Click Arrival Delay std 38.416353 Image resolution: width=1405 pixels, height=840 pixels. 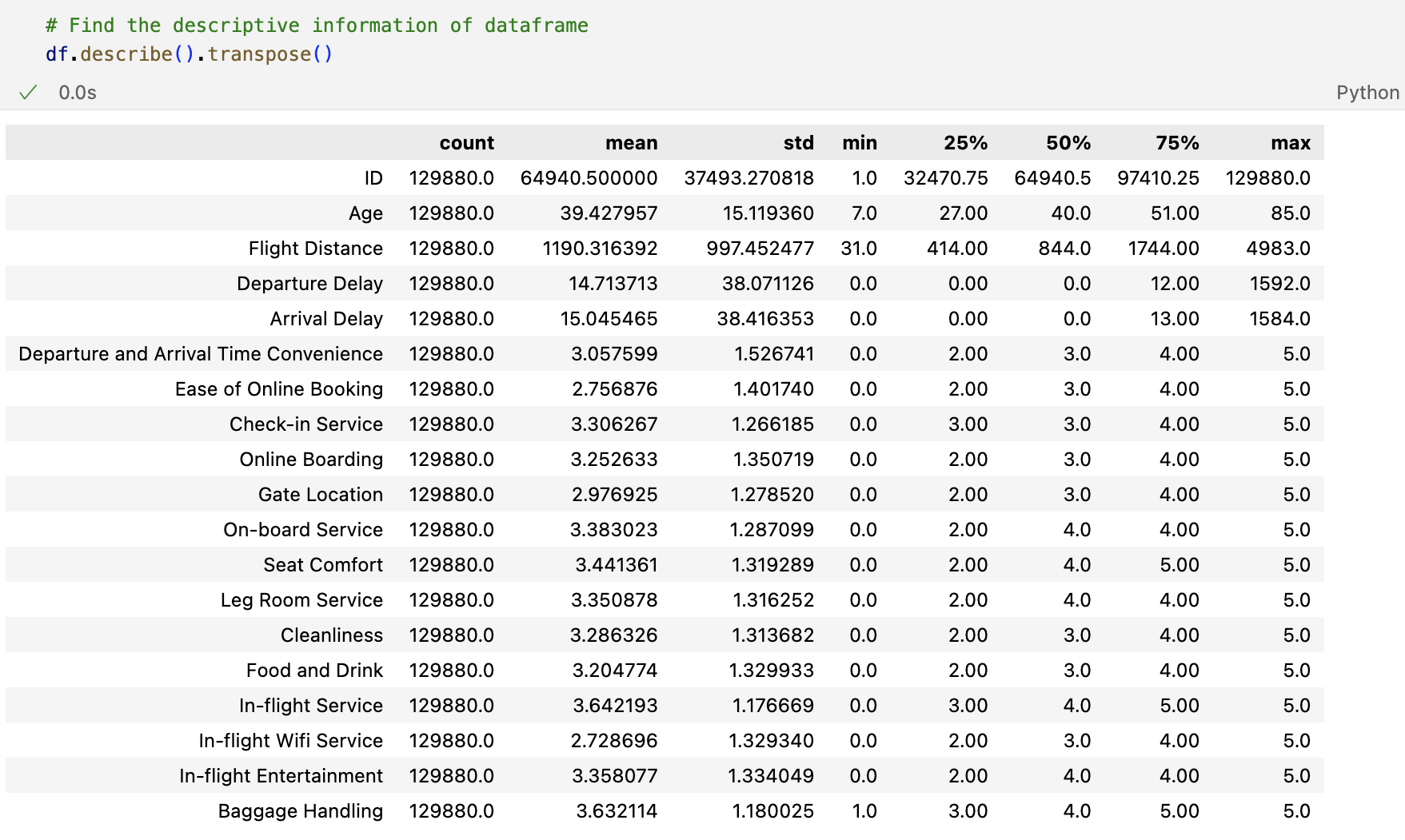pyautogui.click(x=765, y=319)
